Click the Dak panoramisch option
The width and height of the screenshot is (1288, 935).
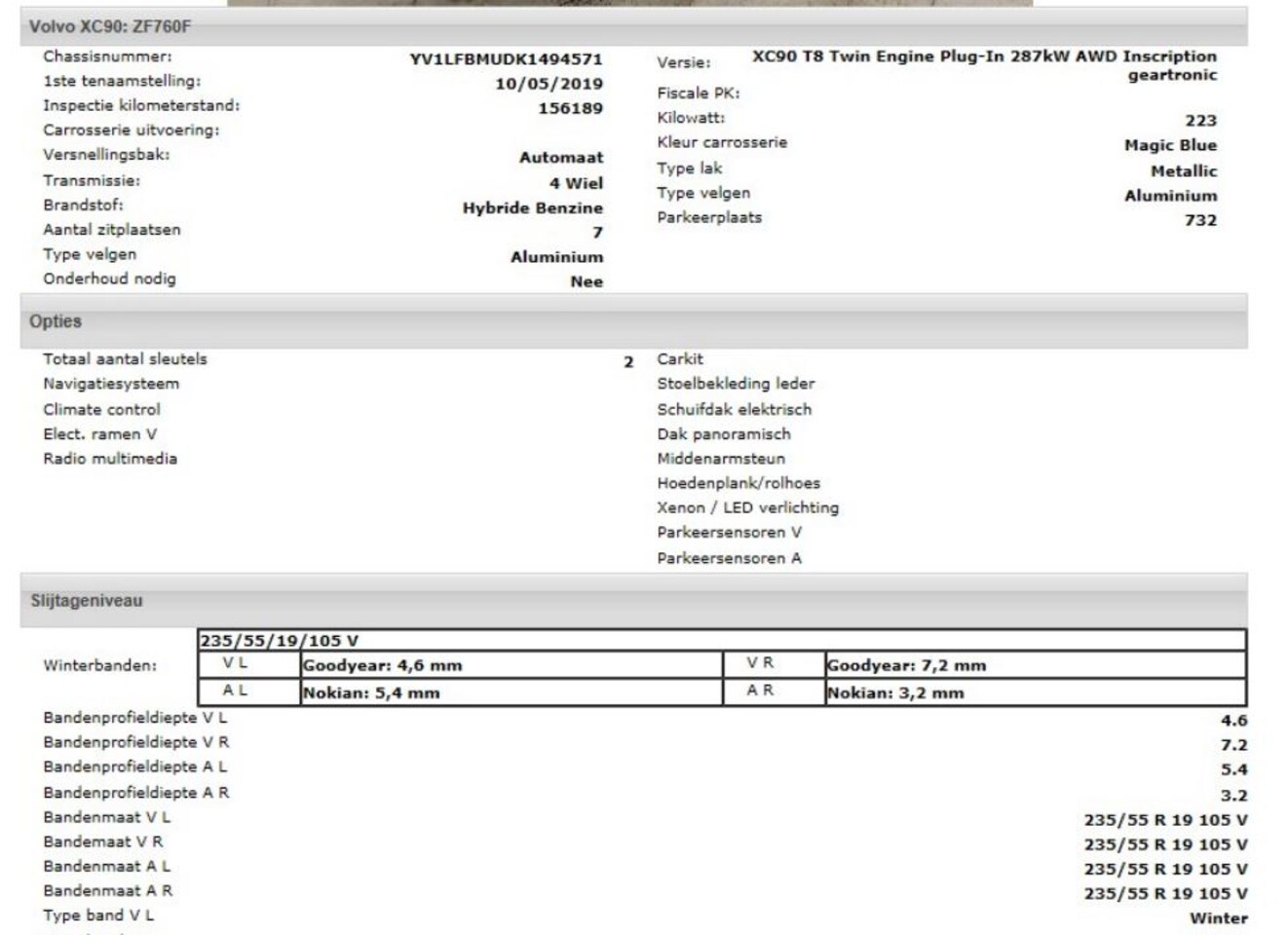(x=724, y=434)
